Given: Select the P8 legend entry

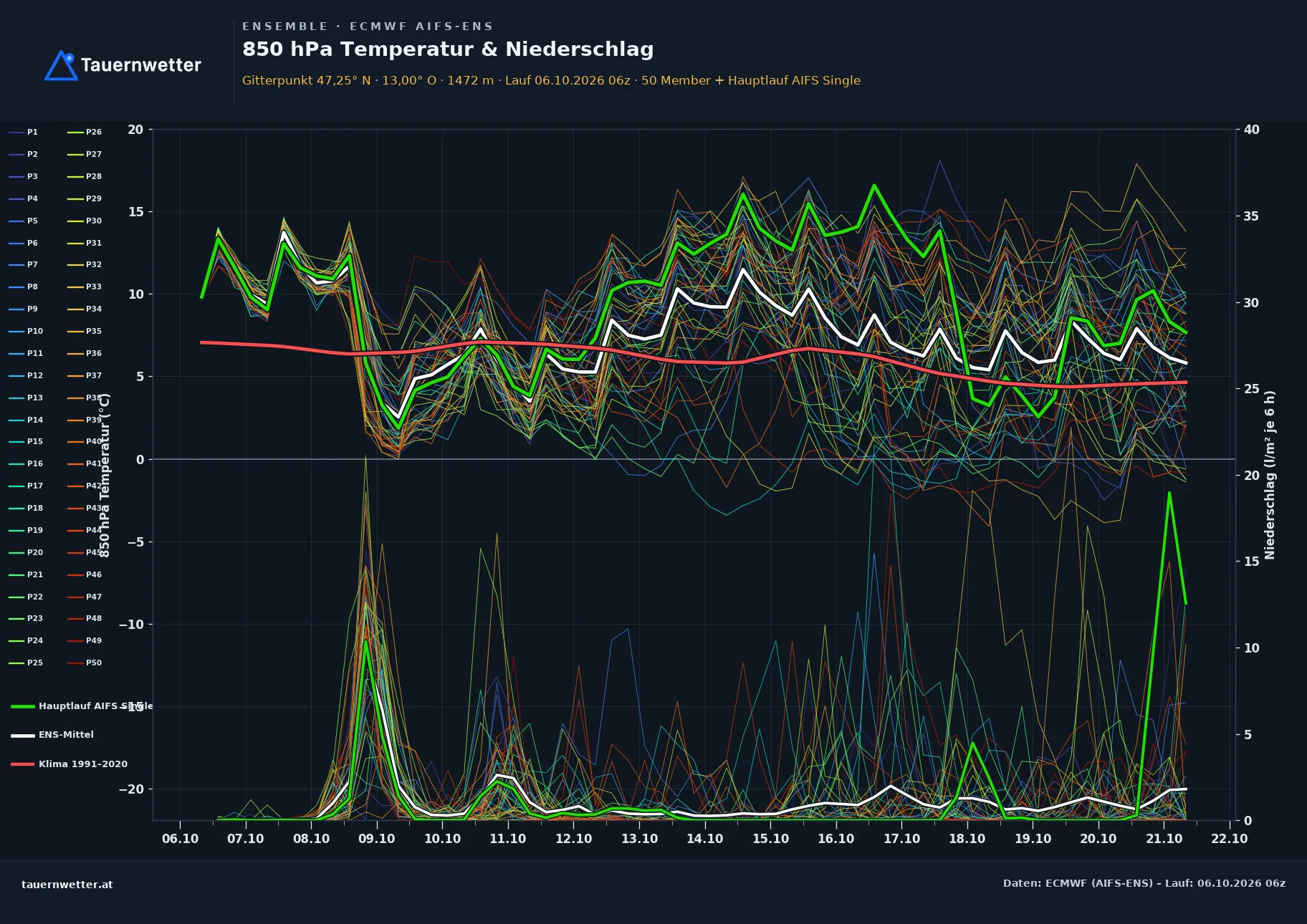Looking at the screenshot, I should click(x=24, y=287).
